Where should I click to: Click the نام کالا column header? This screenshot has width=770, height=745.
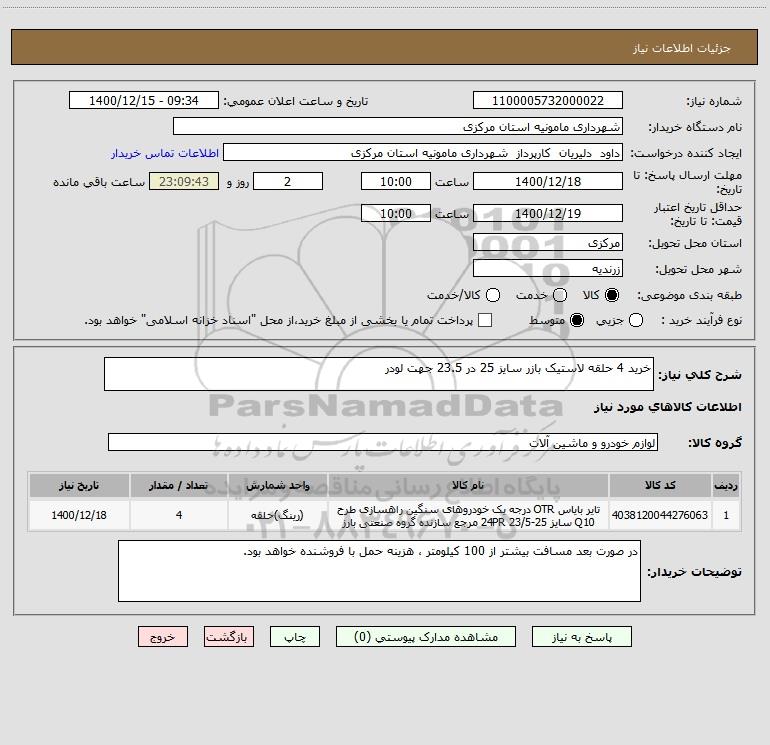click(x=468, y=486)
